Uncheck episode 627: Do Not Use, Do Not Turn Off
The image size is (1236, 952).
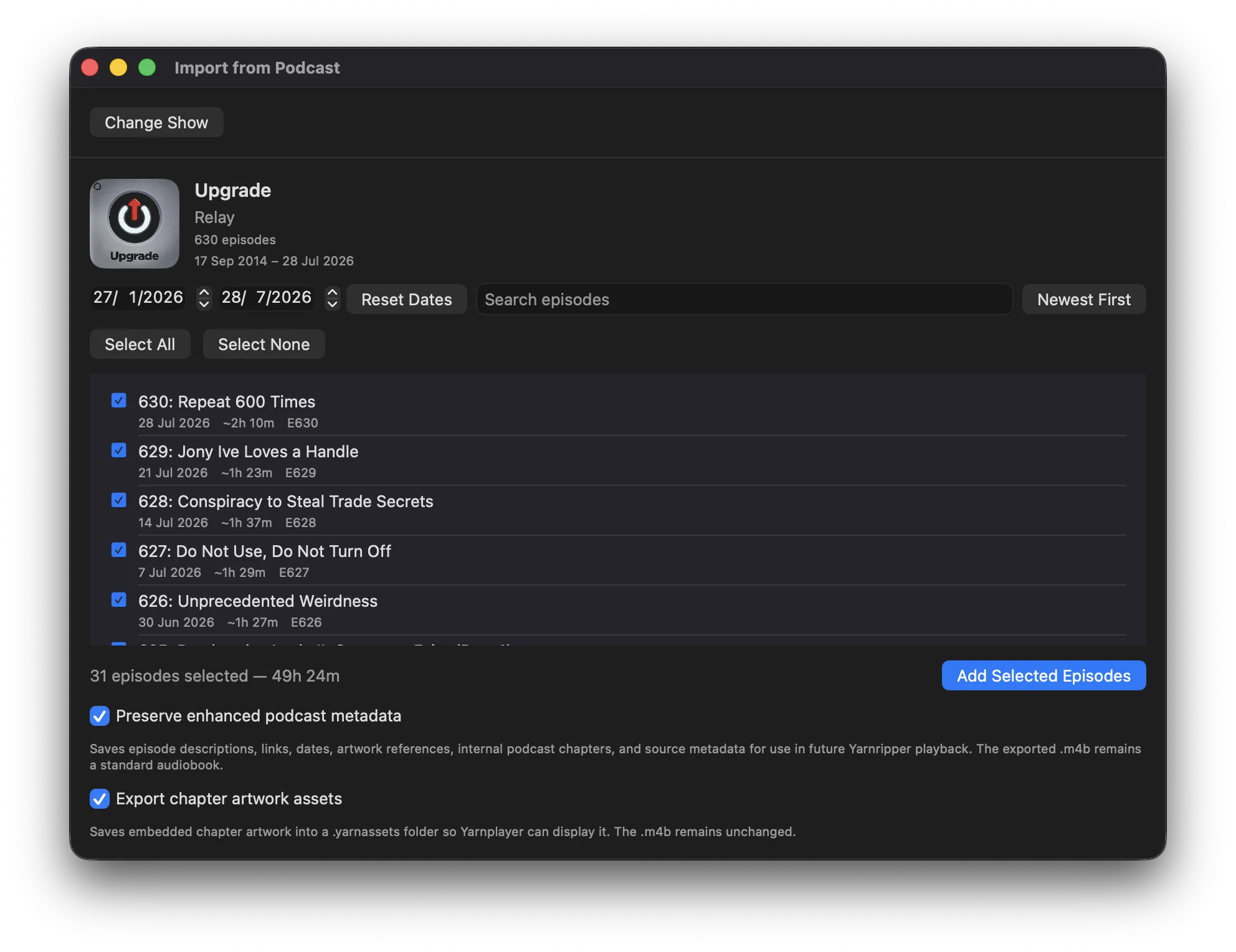tap(119, 550)
